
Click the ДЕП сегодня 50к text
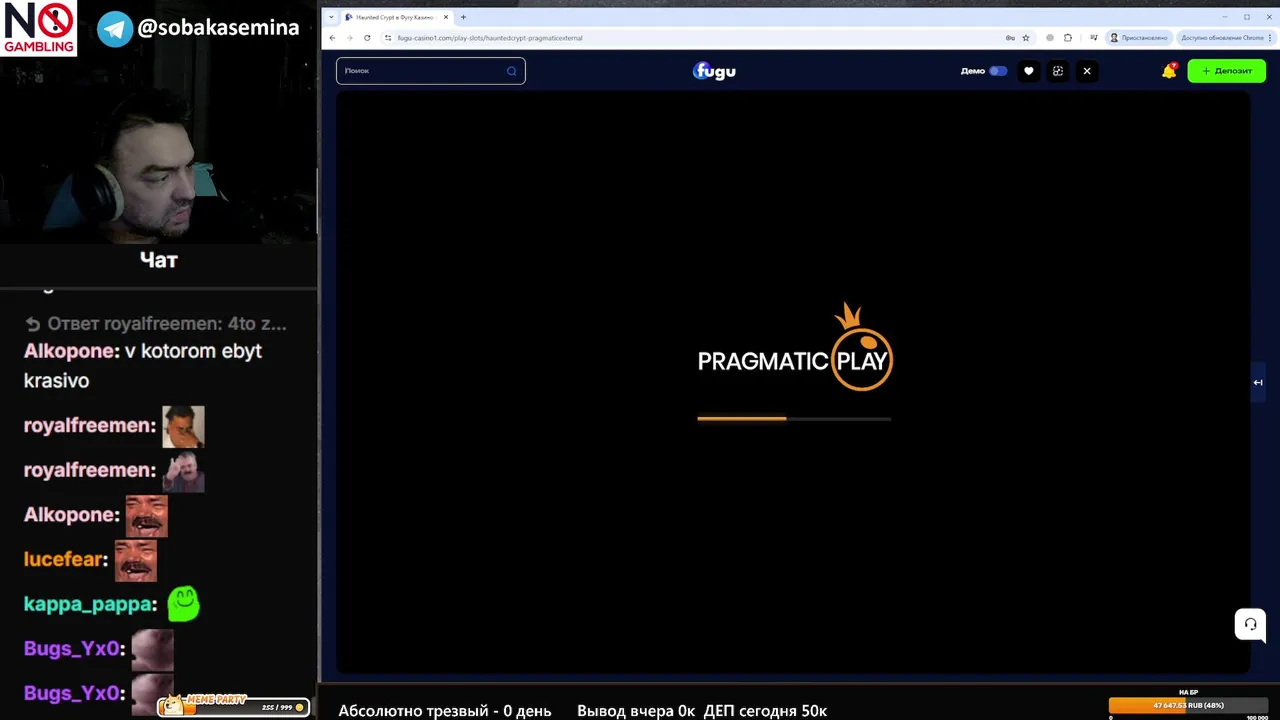[765, 711]
